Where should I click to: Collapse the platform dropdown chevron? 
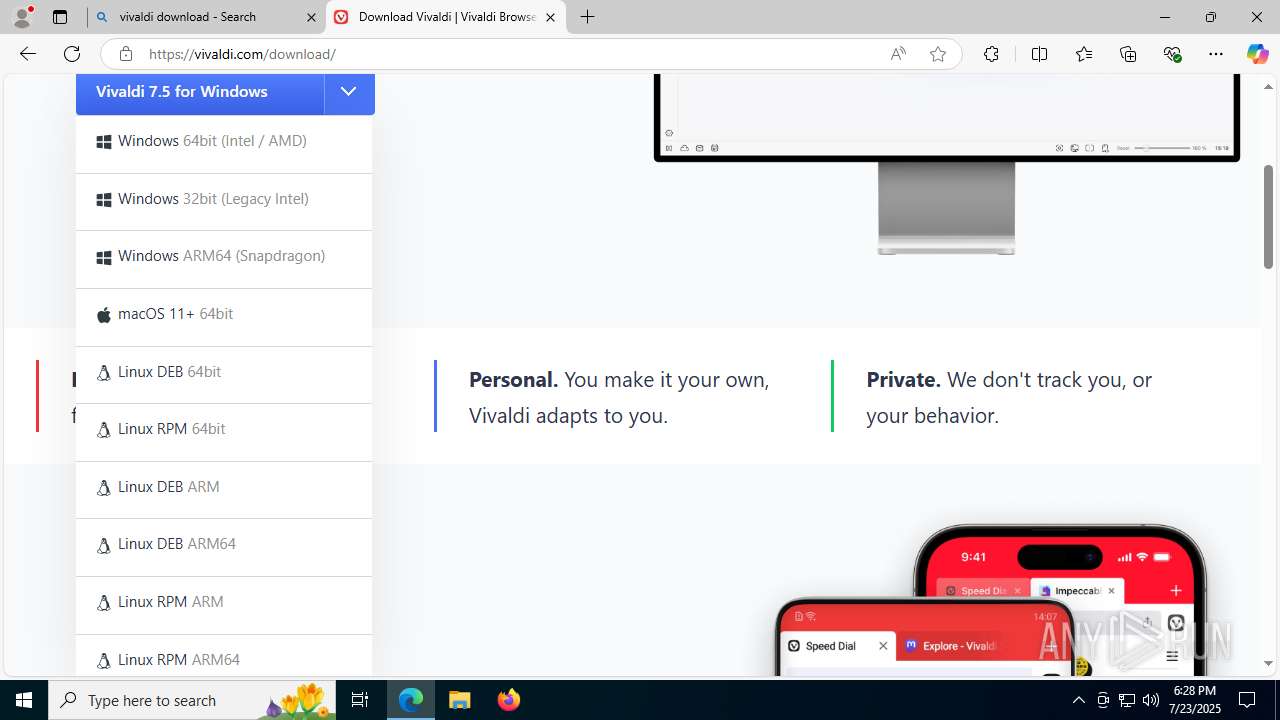coord(349,92)
